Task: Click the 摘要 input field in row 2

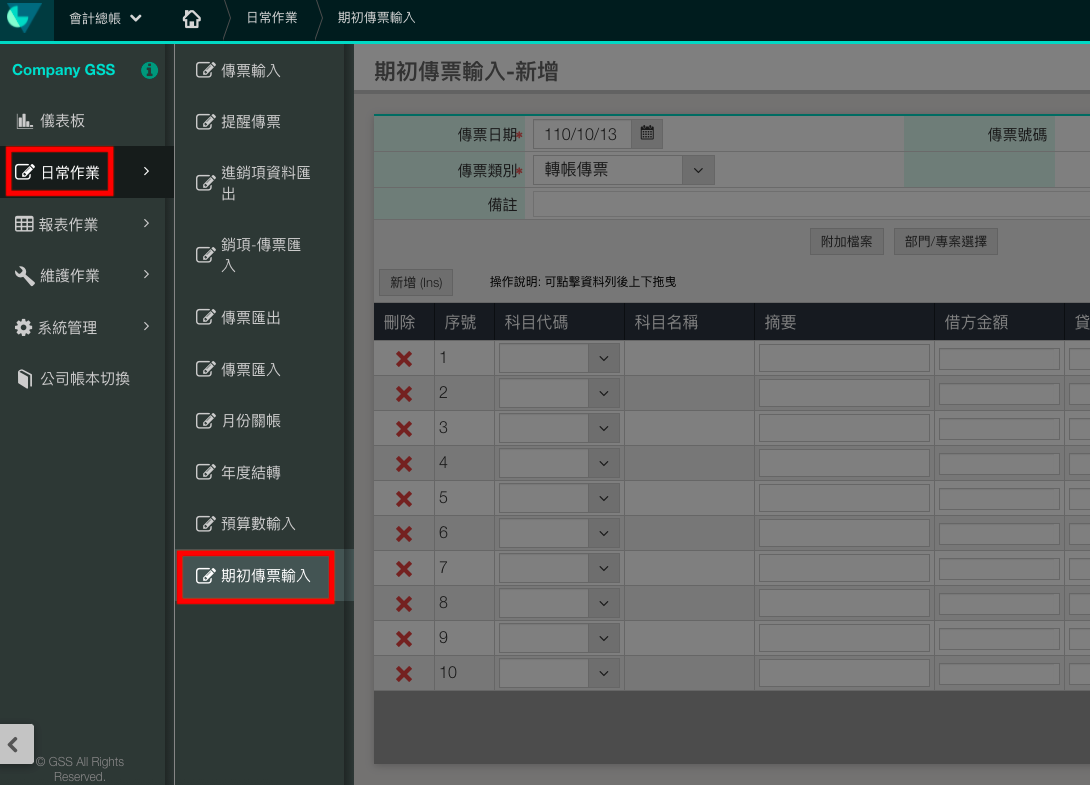Action: [844, 393]
